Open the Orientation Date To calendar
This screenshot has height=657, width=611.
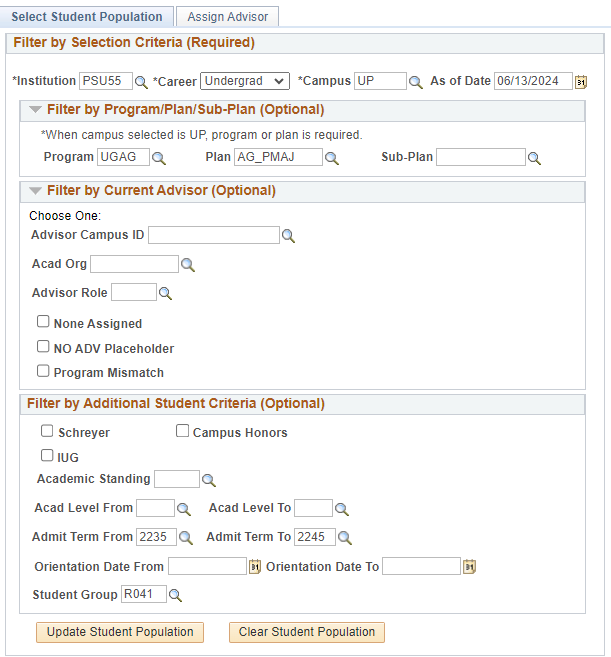(x=469, y=567)
